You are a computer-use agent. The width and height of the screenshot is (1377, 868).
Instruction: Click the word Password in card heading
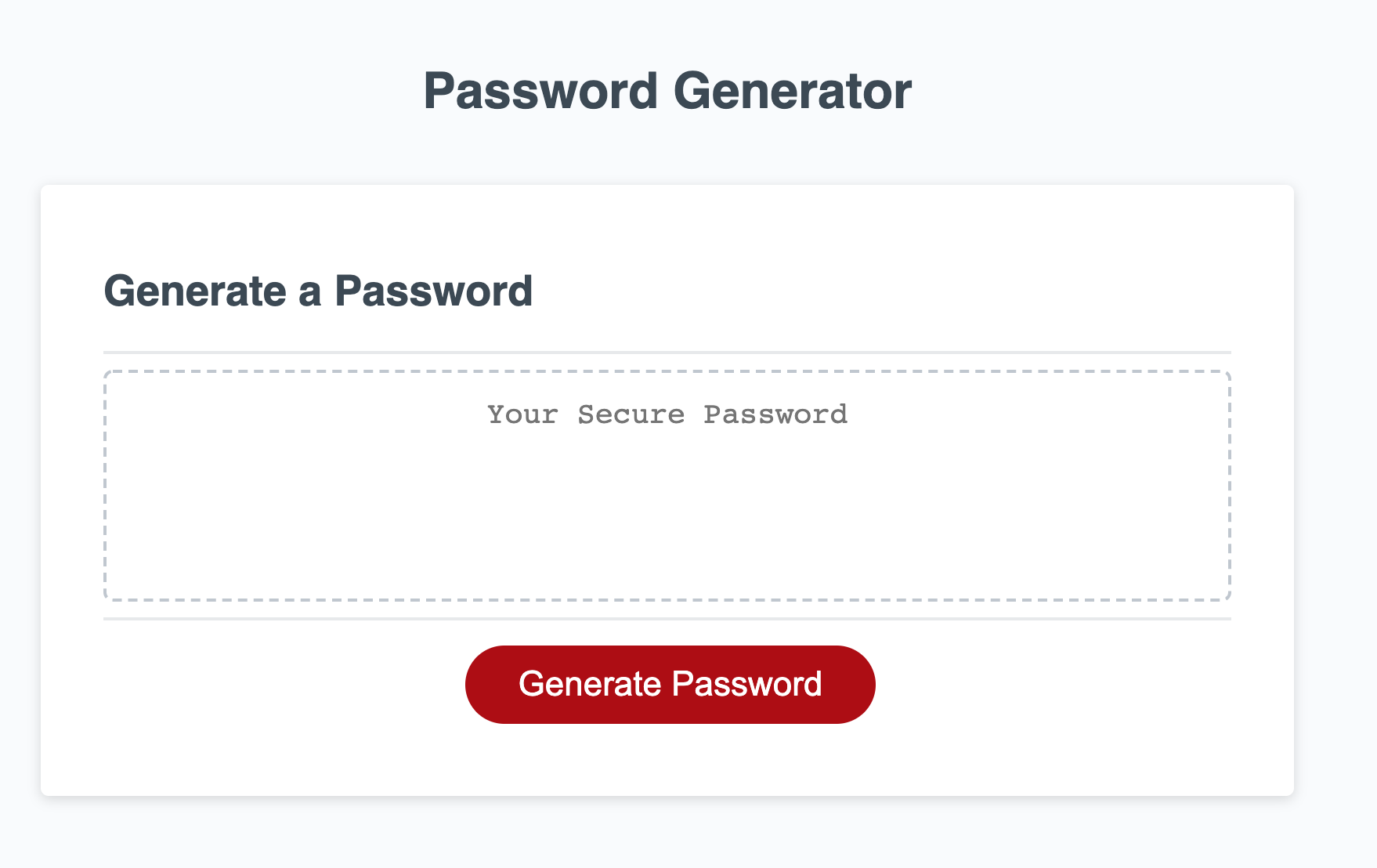tap(434, 291)
